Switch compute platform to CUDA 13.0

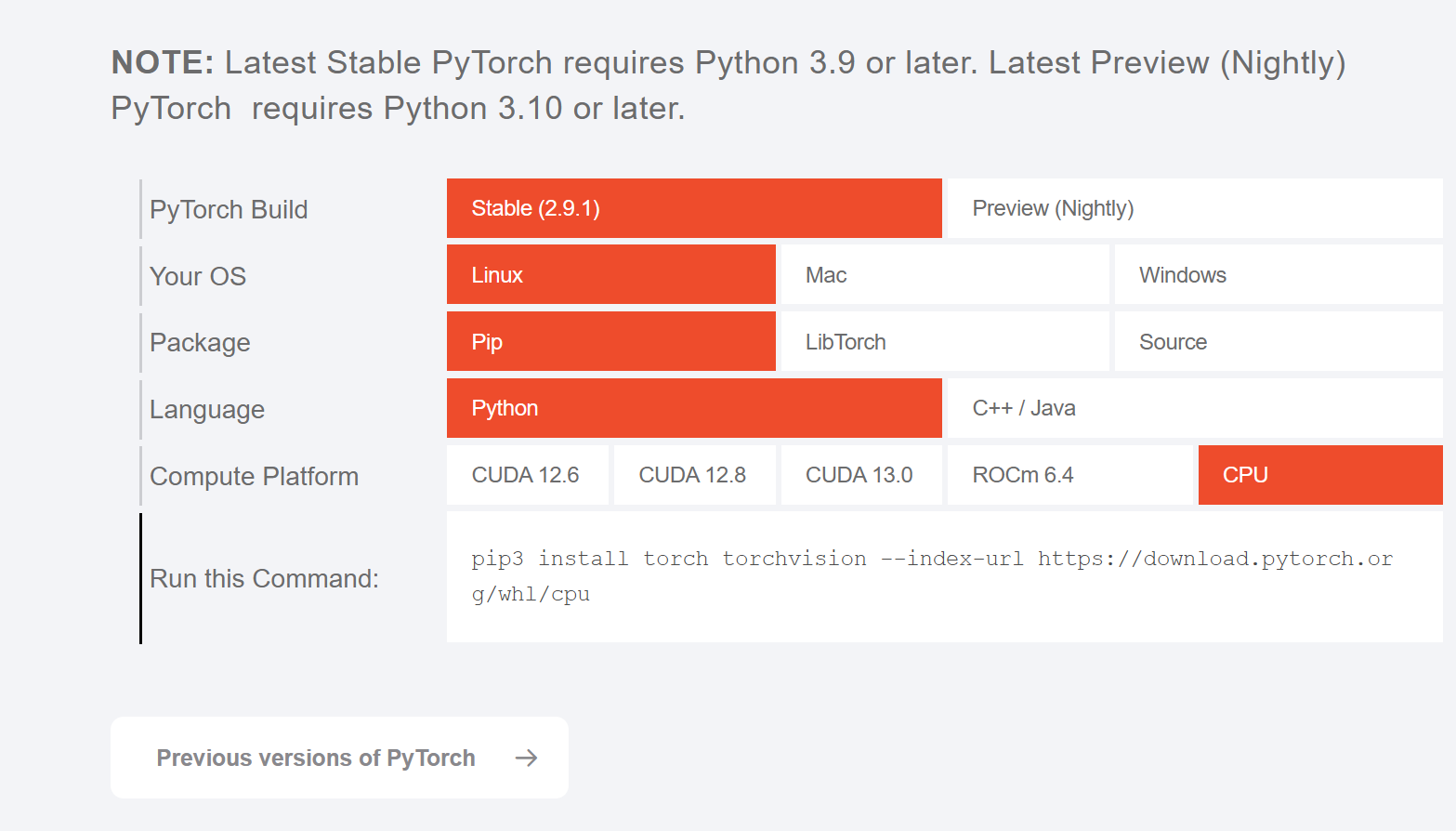tap(860, 475)
